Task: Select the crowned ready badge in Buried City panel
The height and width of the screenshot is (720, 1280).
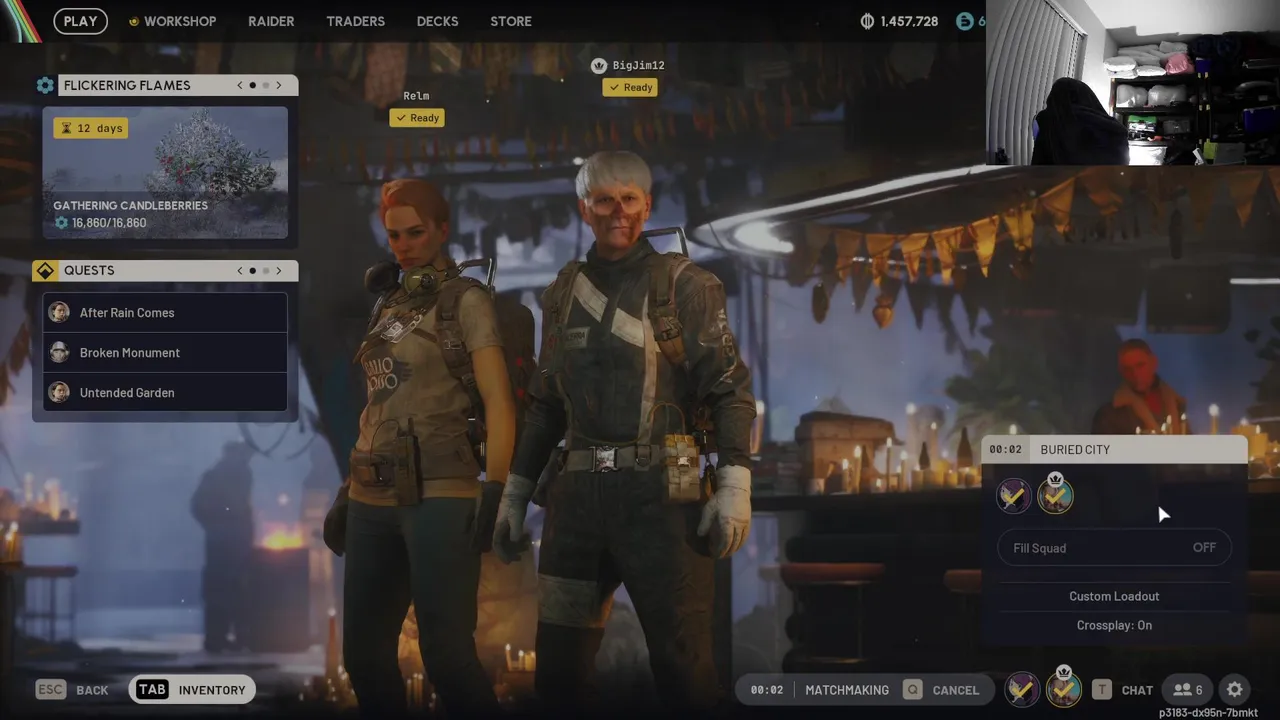Action: (1055, 494)
